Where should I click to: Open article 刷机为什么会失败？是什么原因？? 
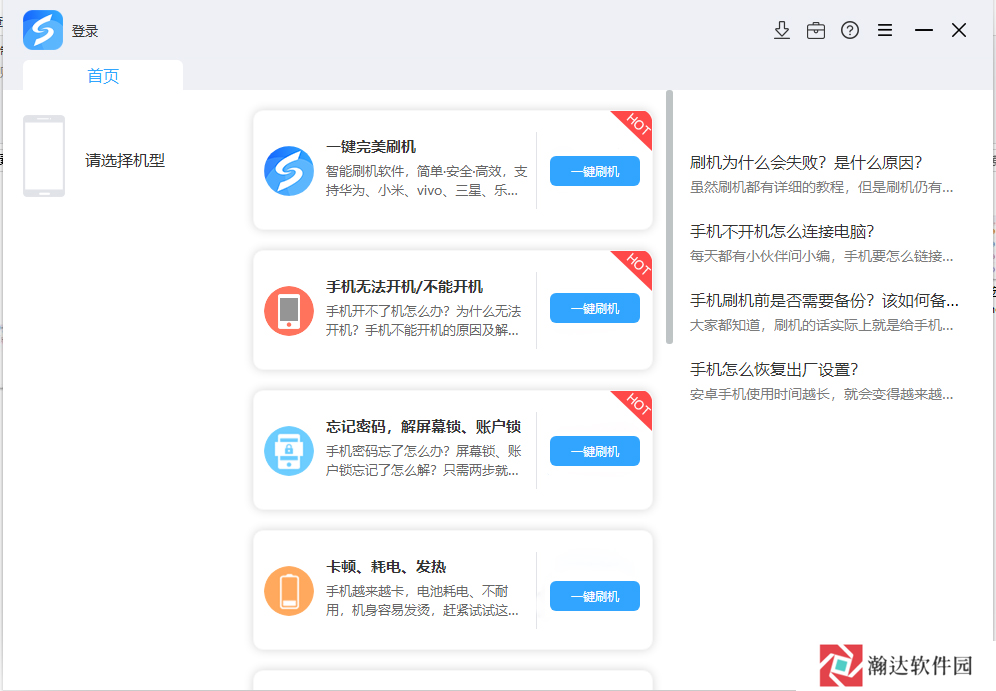pos(806,163)
